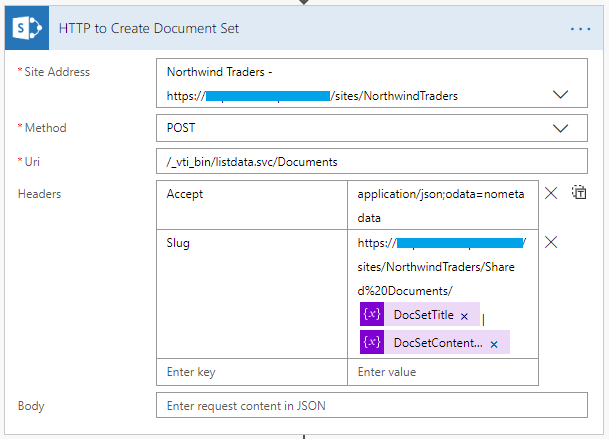This screenshot has width=609, height=439.
Task: Remove the DocSetTitle token
Action: (464, 315)
